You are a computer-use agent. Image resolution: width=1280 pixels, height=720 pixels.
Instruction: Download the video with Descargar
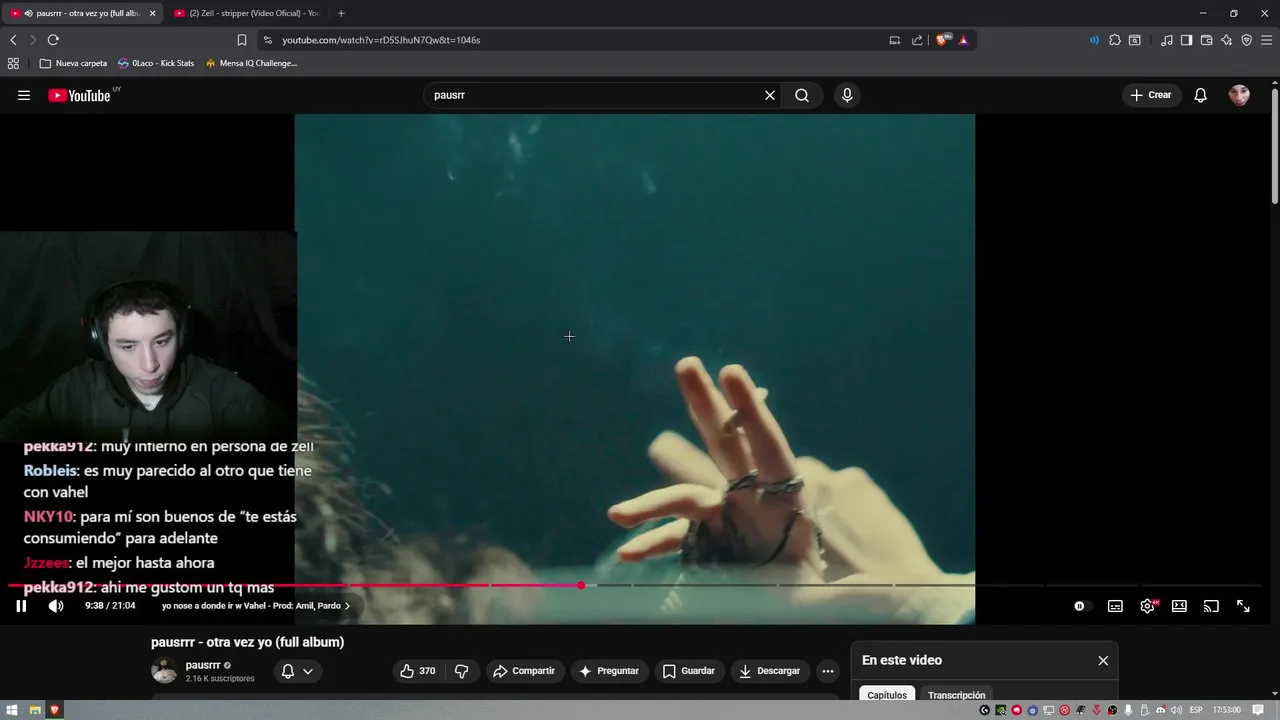(x=770, y=671)
